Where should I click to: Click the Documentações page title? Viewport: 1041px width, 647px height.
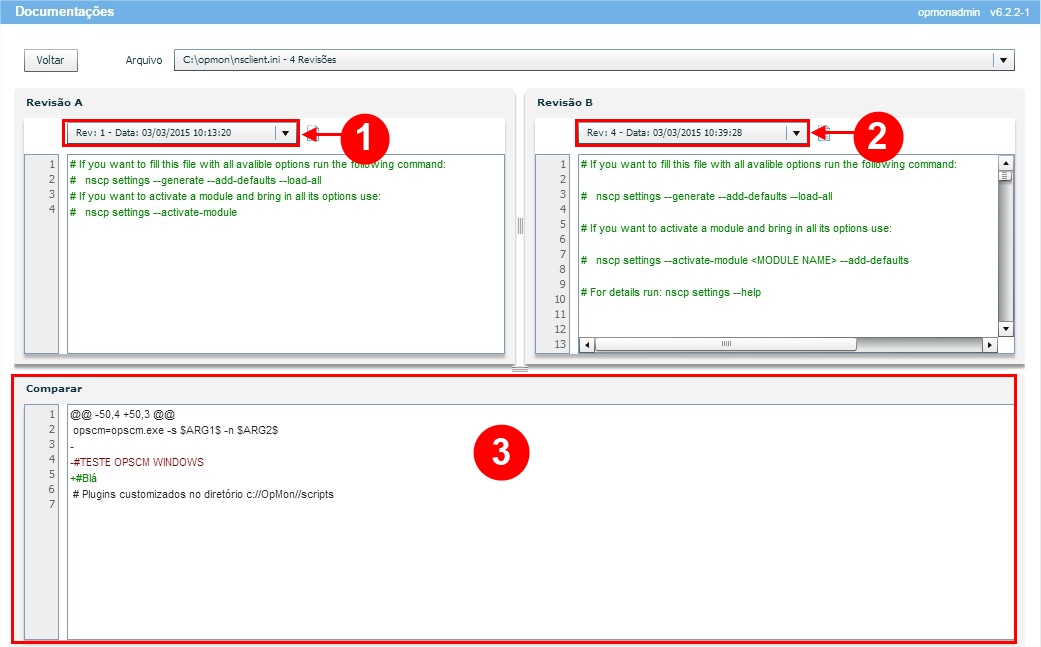click(64, 12)
